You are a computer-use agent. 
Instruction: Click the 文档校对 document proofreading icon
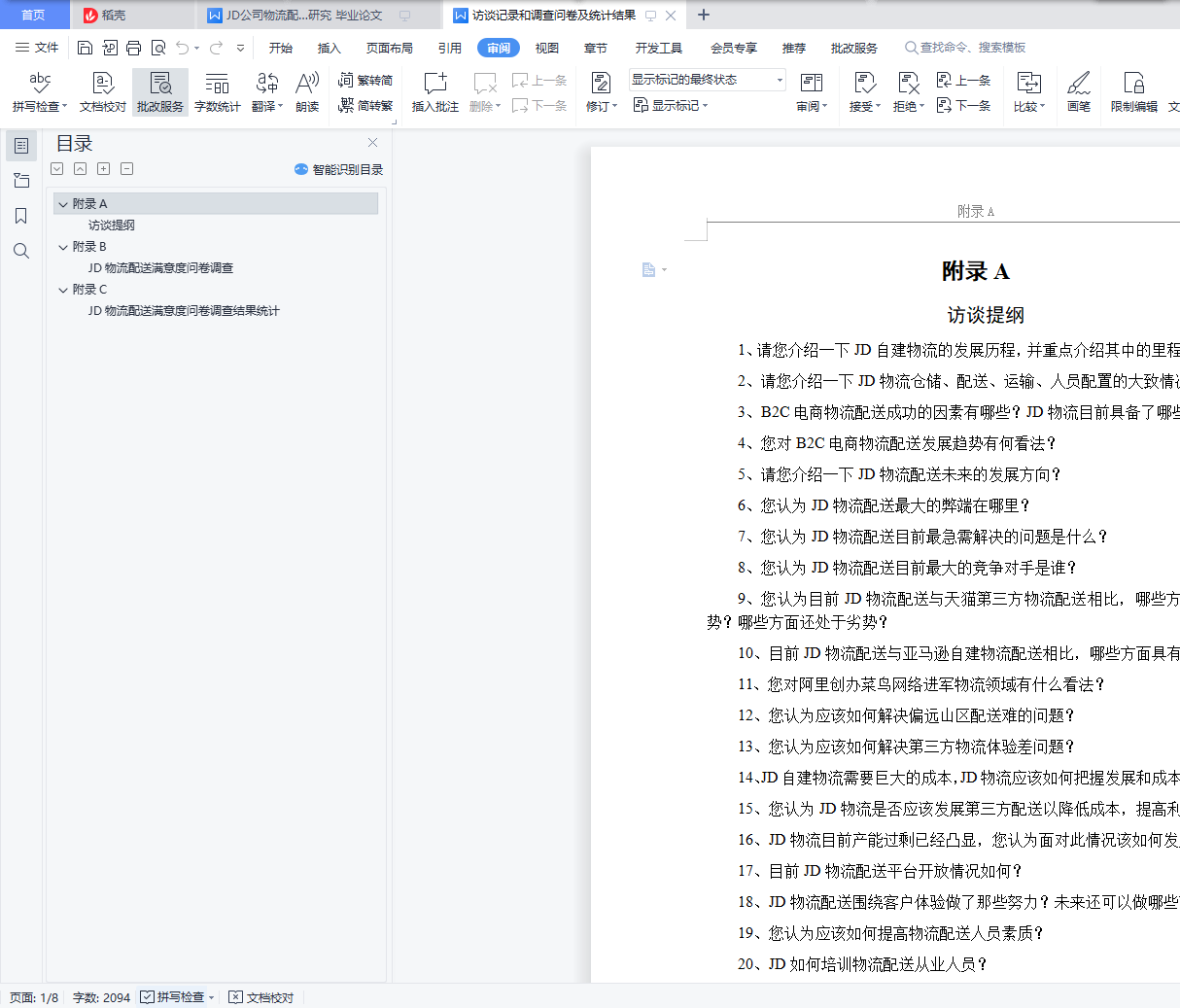[x=103, y=84]
